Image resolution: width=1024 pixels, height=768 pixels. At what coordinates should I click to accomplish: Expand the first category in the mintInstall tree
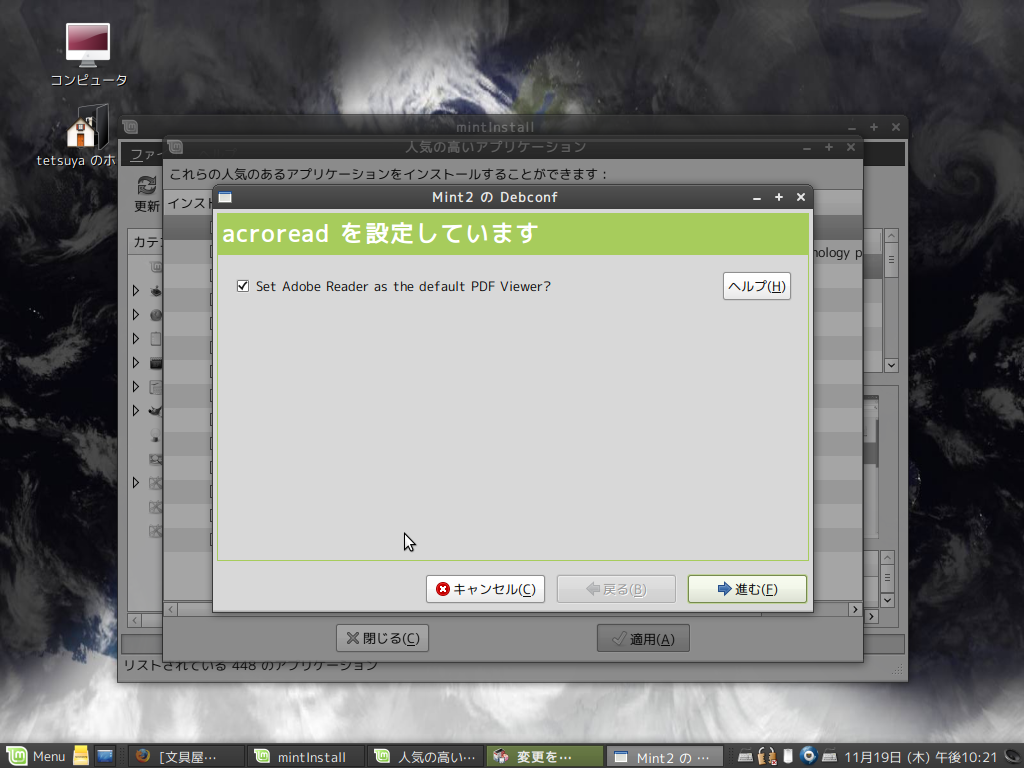tap(136, 291)
